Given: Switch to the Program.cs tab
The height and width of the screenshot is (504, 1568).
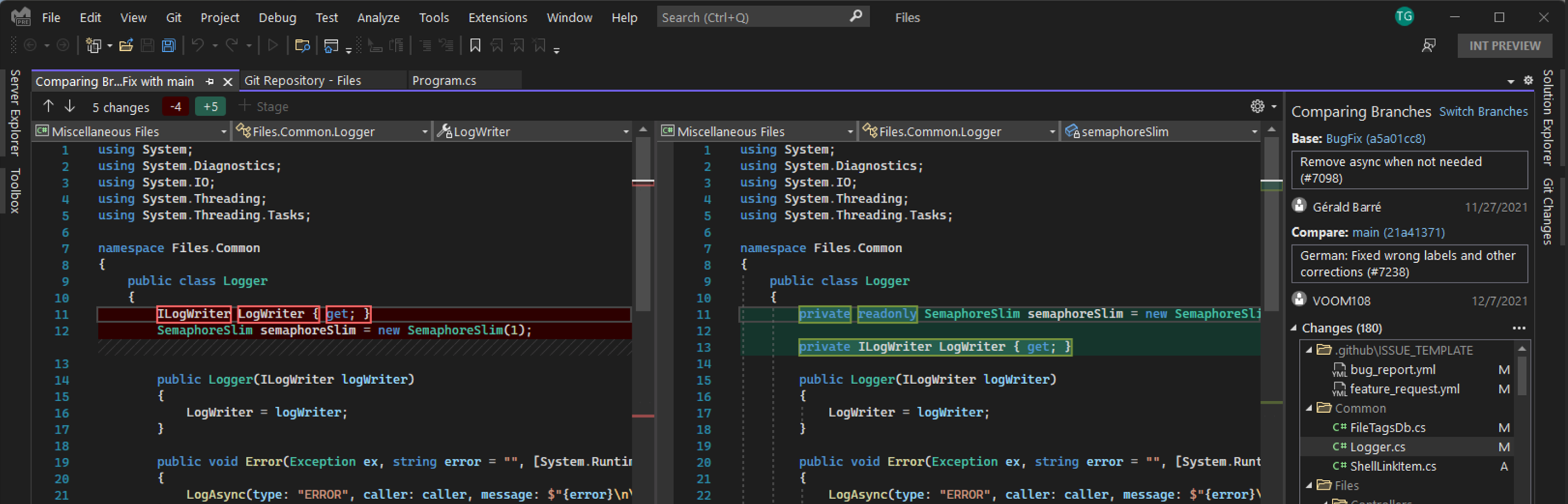Looking at the screenshot, I should [x=444, y=81].
